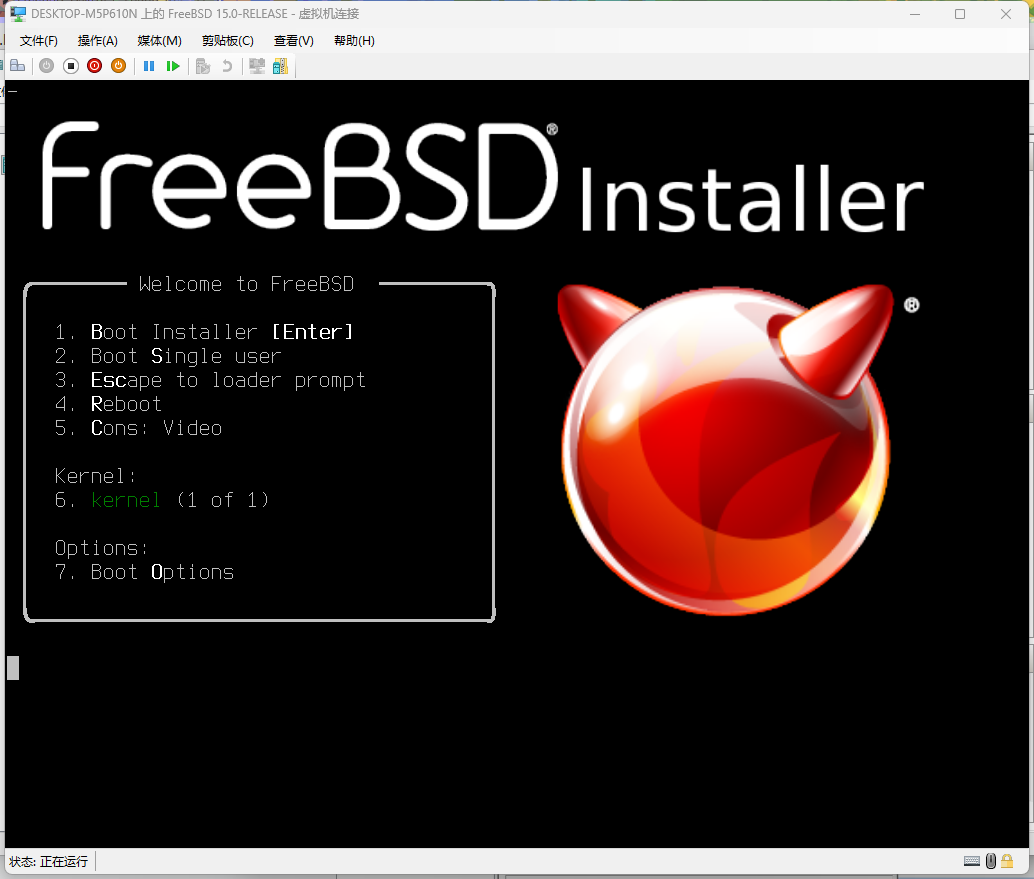Click the '6. kernel (1 of 1)' entry
Image resolution: width=1034 pixels, height=879 pixels.
coord(162,500)
